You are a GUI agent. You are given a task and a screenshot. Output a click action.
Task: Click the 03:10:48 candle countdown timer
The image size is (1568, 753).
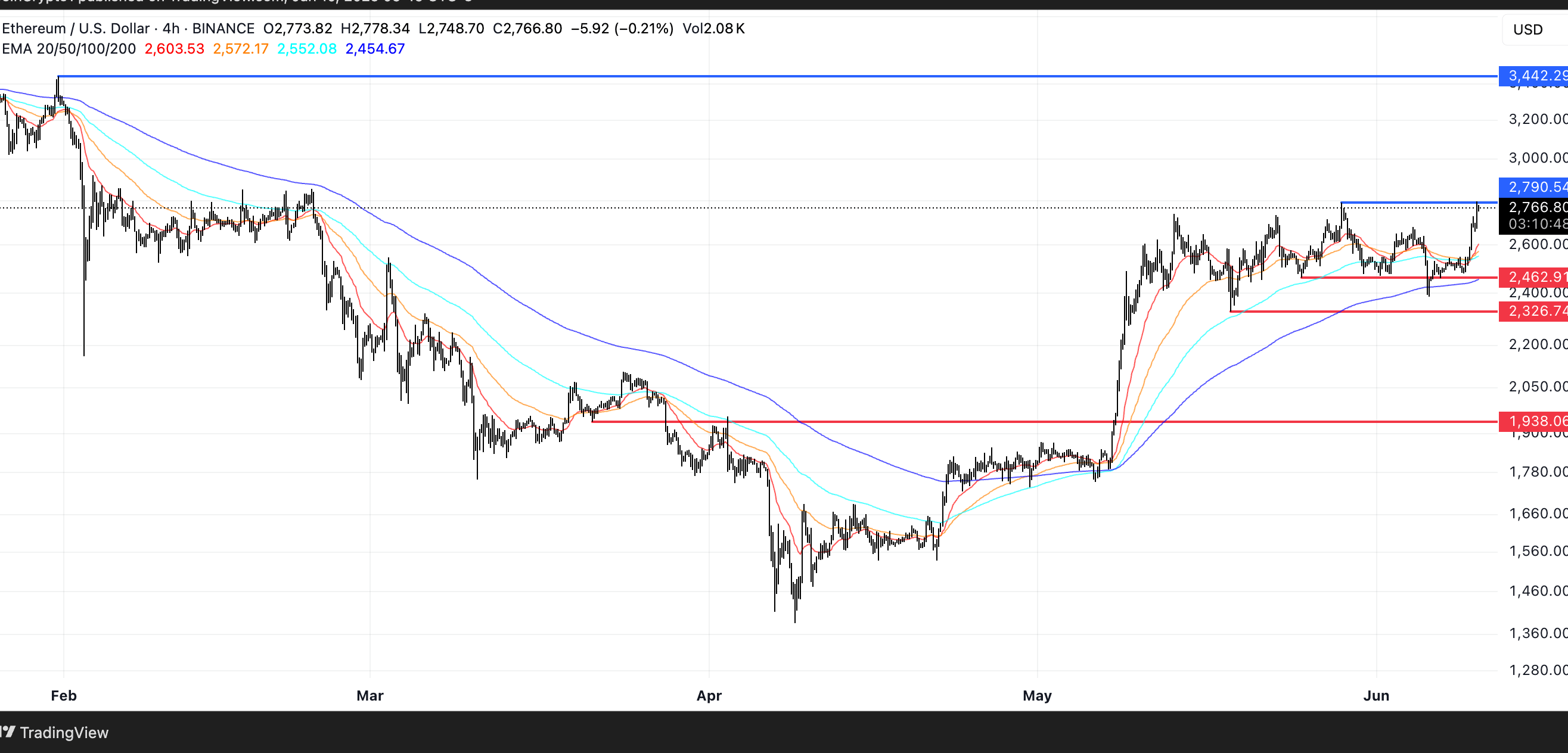(x=1537, y=225)
